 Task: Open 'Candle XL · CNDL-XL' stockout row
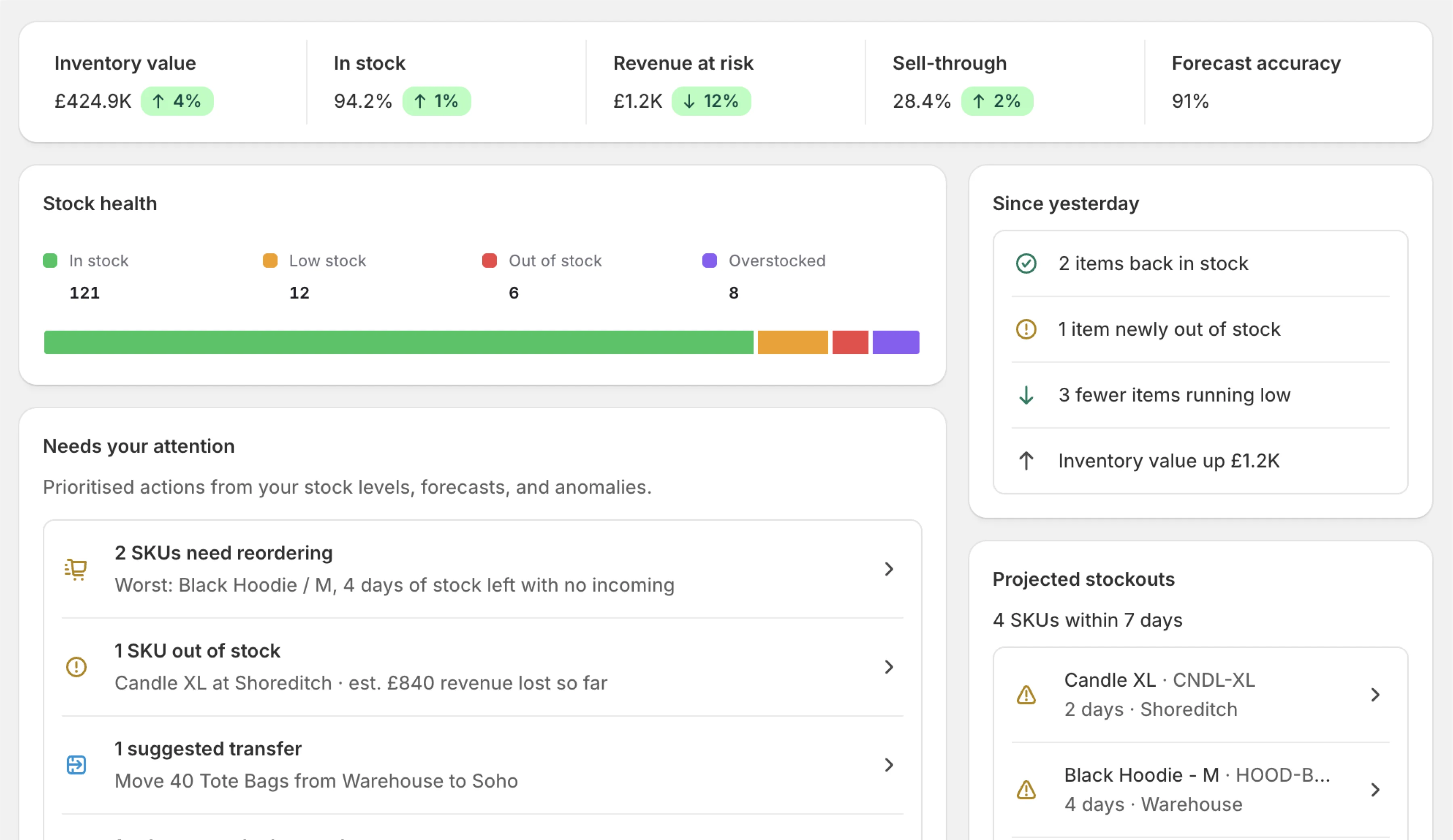click(x=1200, y=695)
